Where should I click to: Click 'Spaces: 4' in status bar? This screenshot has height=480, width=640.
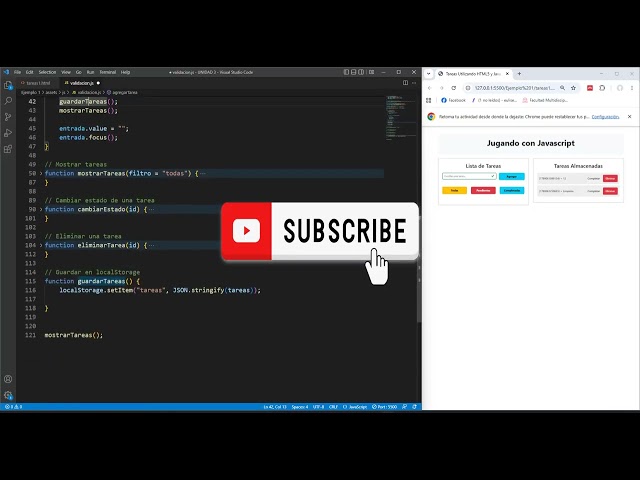(x=300, y=407)
